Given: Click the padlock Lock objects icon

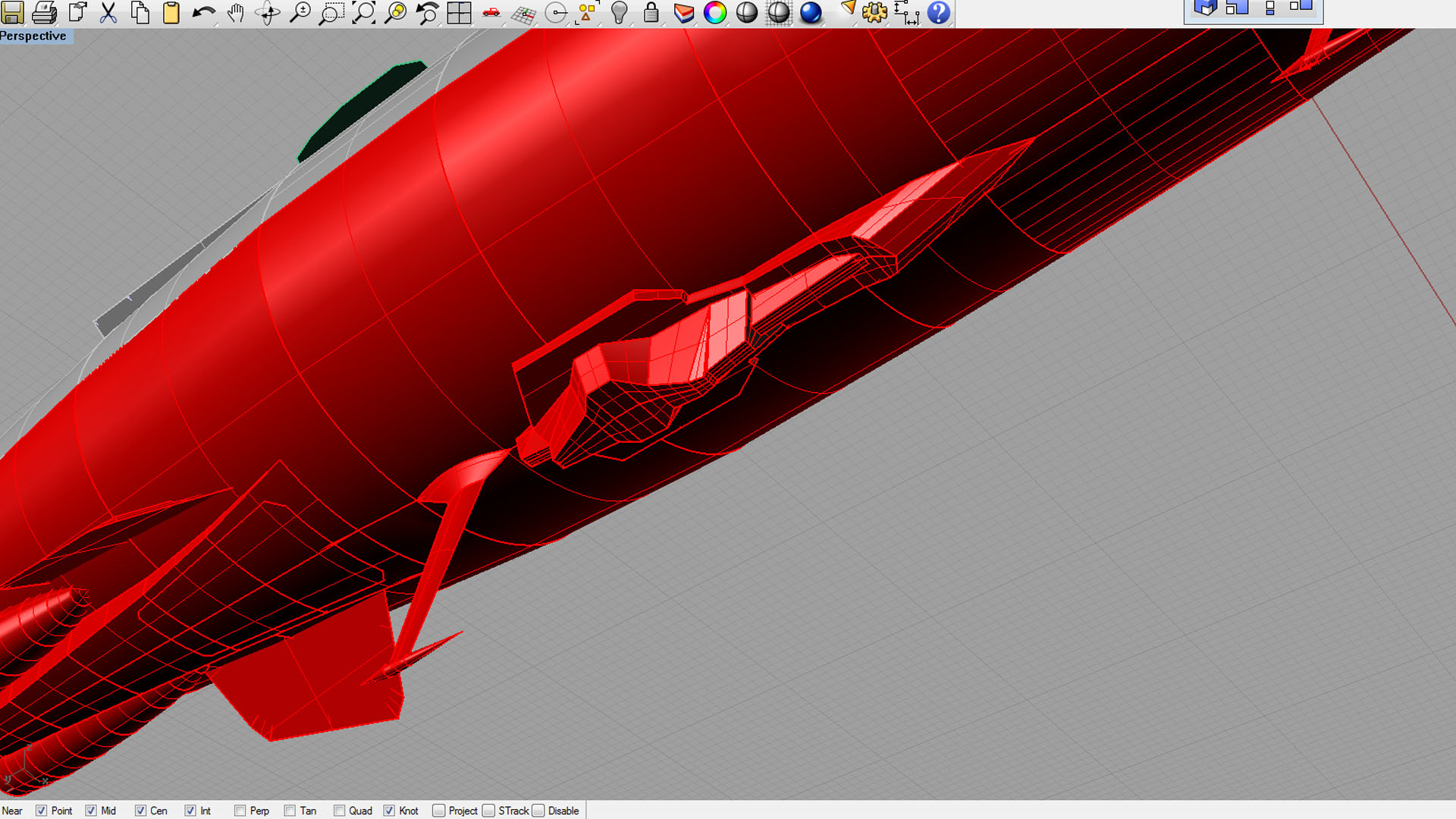Looking at the screenshot, I should [651, 12].
